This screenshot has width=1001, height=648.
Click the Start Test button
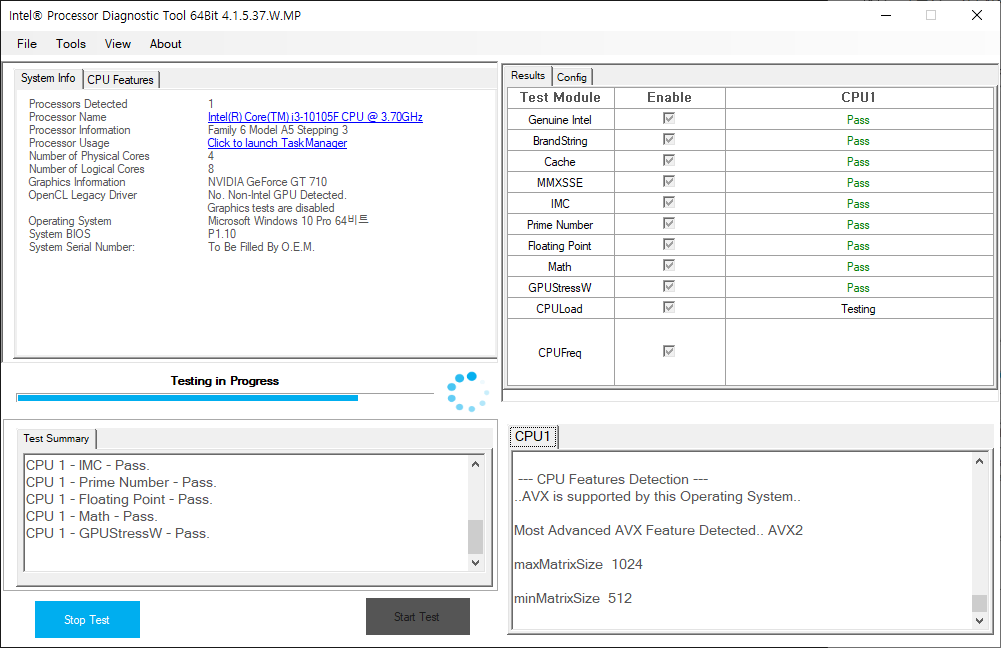tap(418, 617)
